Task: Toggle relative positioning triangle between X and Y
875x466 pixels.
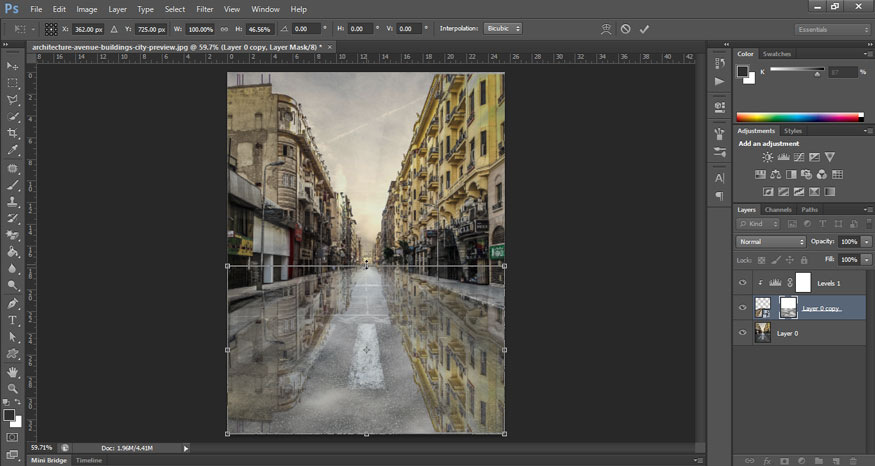Action: (x=114, y=29)
